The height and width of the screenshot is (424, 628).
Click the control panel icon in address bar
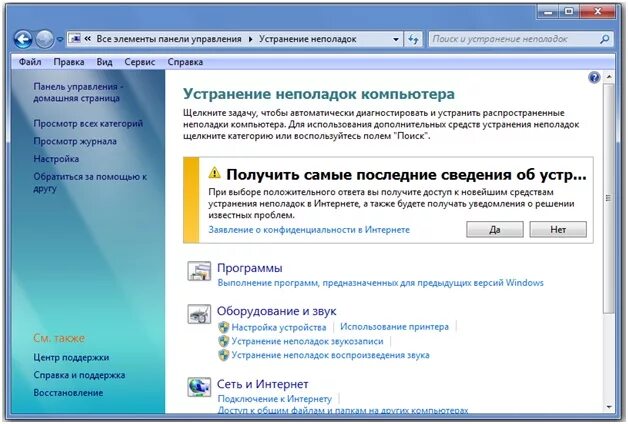tap(75, 38)
